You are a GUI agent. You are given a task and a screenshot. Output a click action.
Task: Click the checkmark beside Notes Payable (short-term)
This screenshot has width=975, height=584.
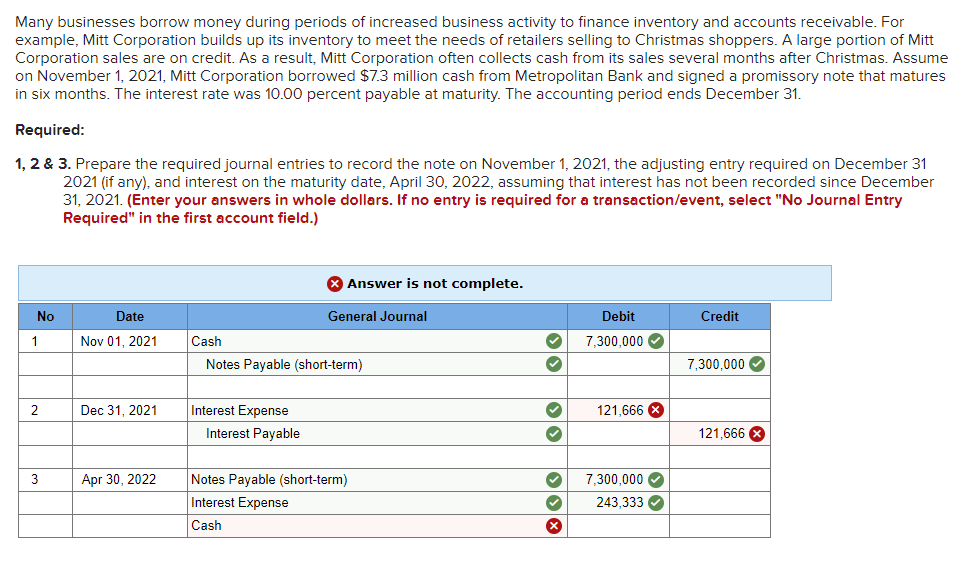coord(553,364)
